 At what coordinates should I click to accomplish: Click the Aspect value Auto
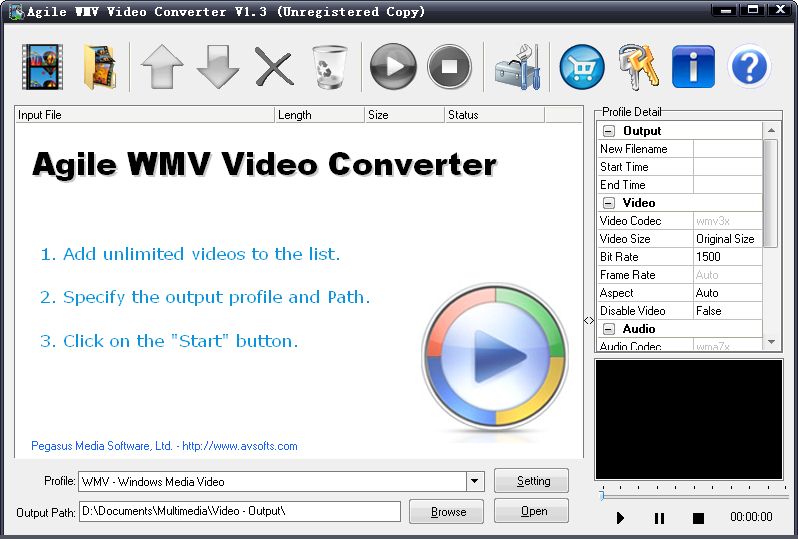click(728, 293)
